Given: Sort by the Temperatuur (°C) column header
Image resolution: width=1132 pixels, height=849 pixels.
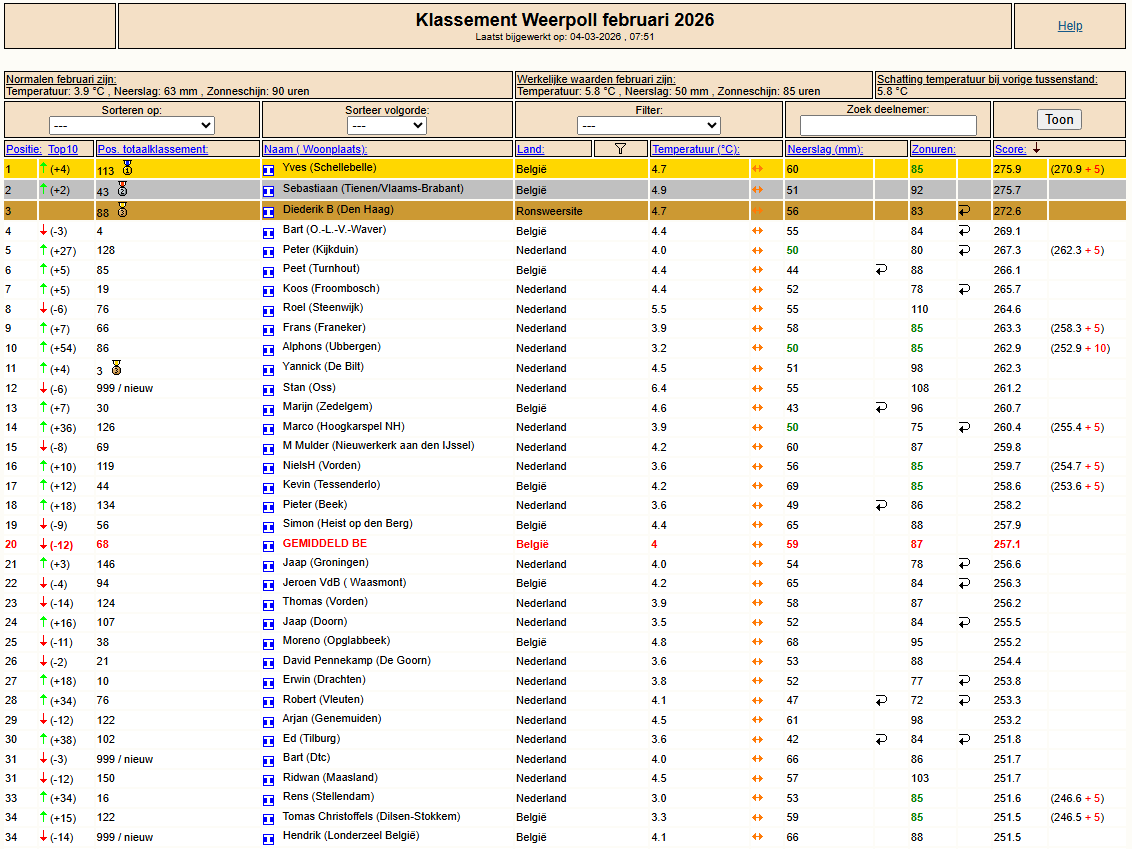Looking at the screenshot, I should 695,149.
